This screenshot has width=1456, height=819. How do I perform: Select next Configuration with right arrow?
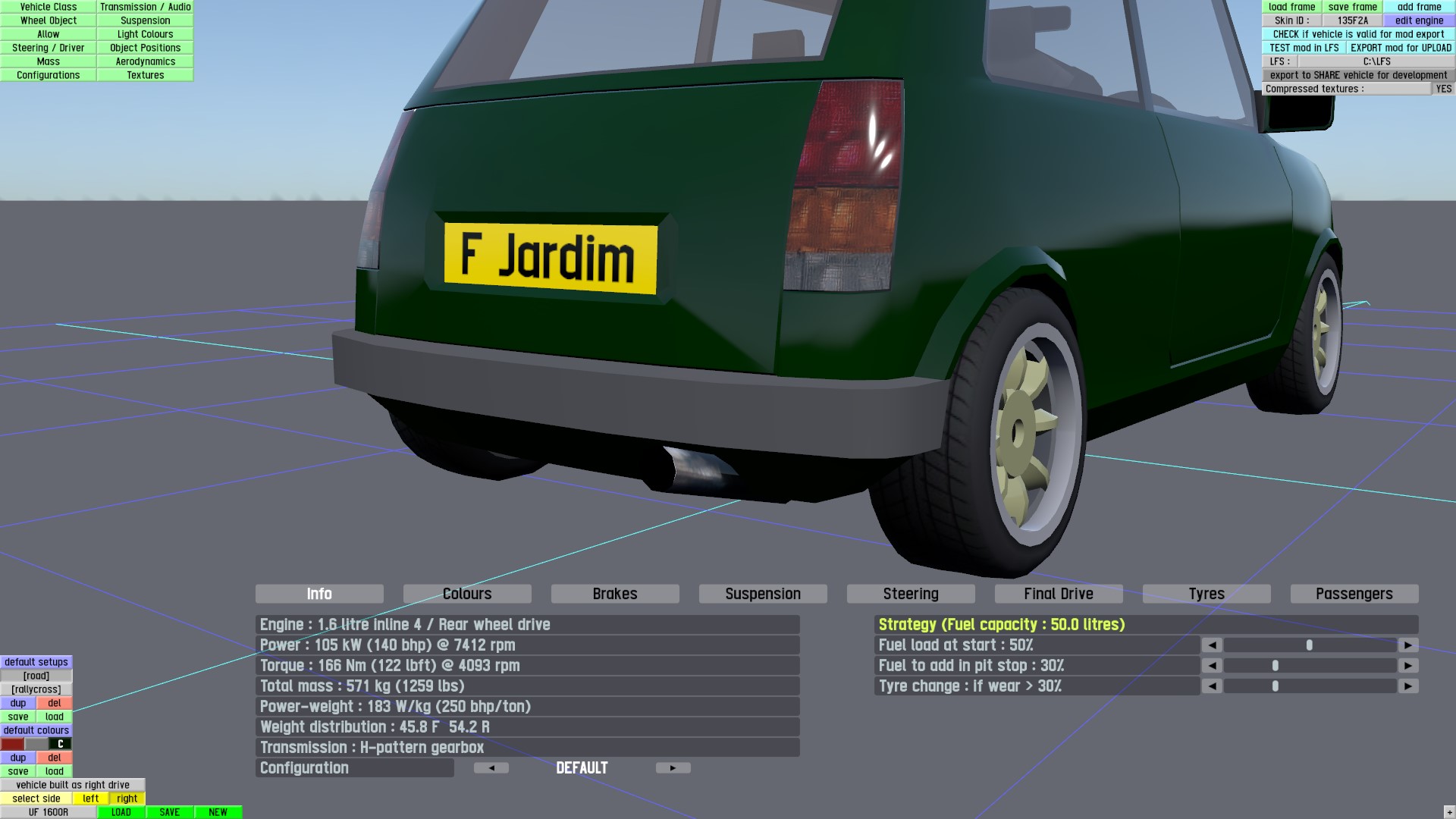point(673,768)
